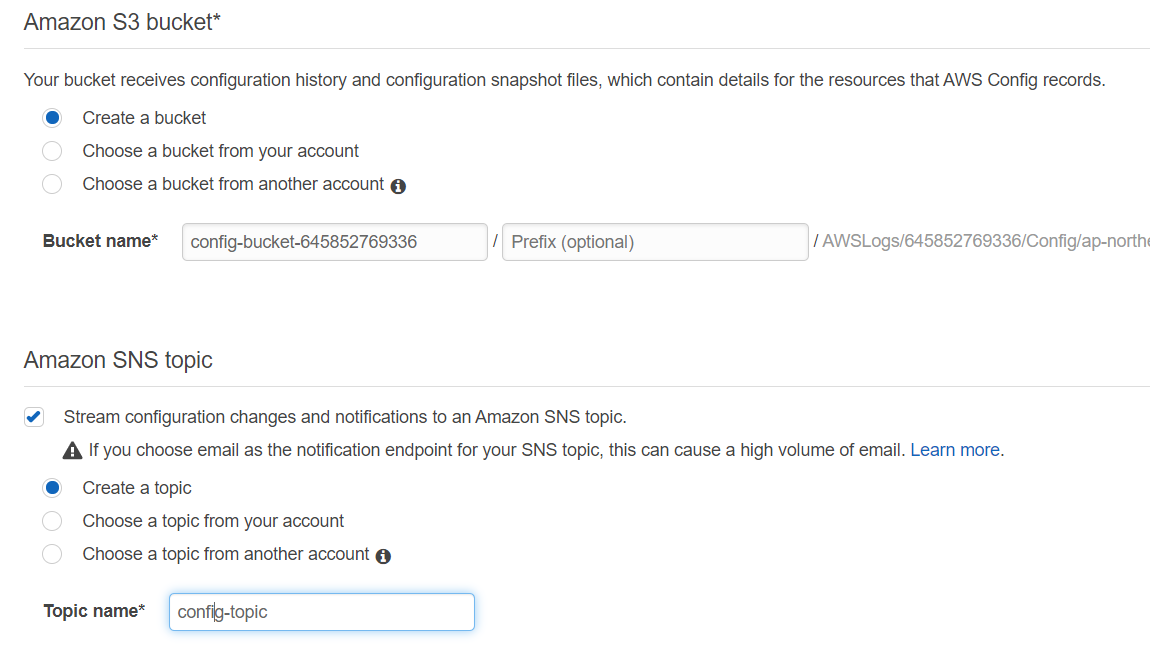The width and height of the screenshot is (1150, 667).
Task: Select Choose a topic from another account radio
Action: click(x=52, y=554)
